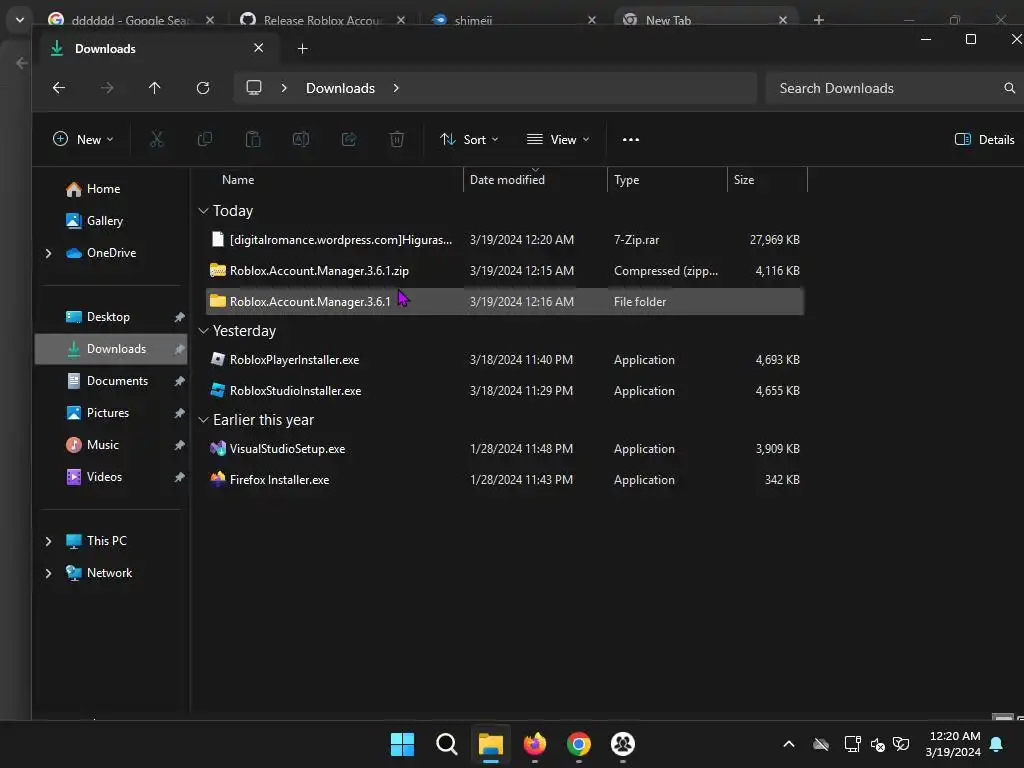
Task: Switch to the shimeji browser tab
Action: [514, 20]
